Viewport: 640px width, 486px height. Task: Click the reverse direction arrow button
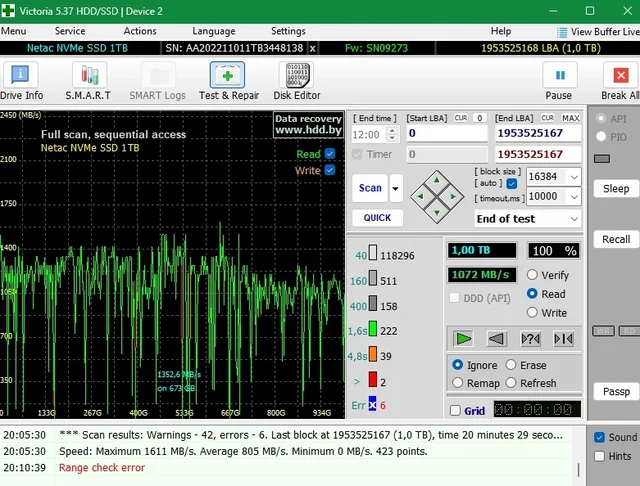coord(497,339)
